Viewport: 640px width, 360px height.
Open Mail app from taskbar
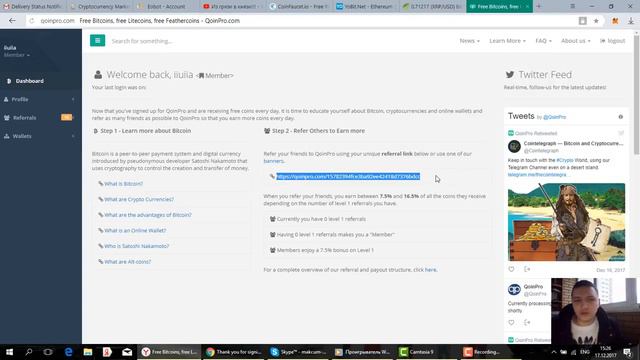[x=127, y=352]
